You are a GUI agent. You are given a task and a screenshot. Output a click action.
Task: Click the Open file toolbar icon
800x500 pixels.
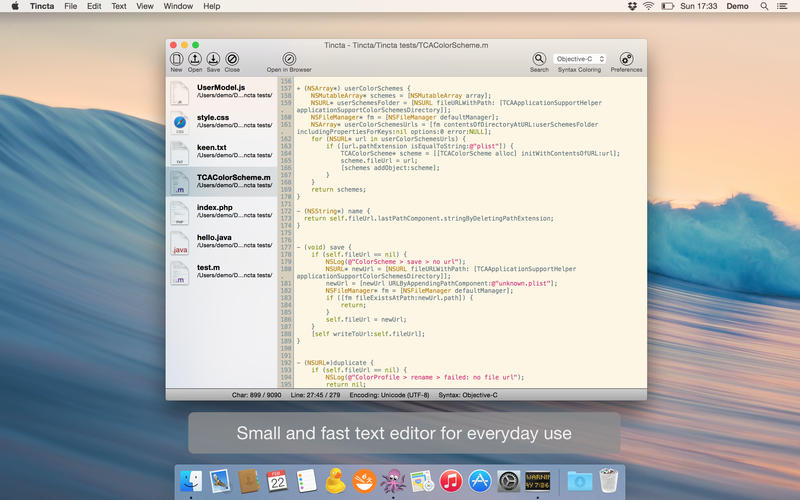[x=195, y=59]
